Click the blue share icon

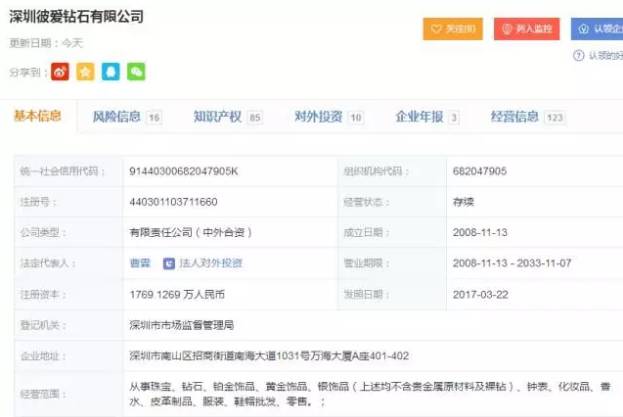pyautogui.click(x=111, y=71)
